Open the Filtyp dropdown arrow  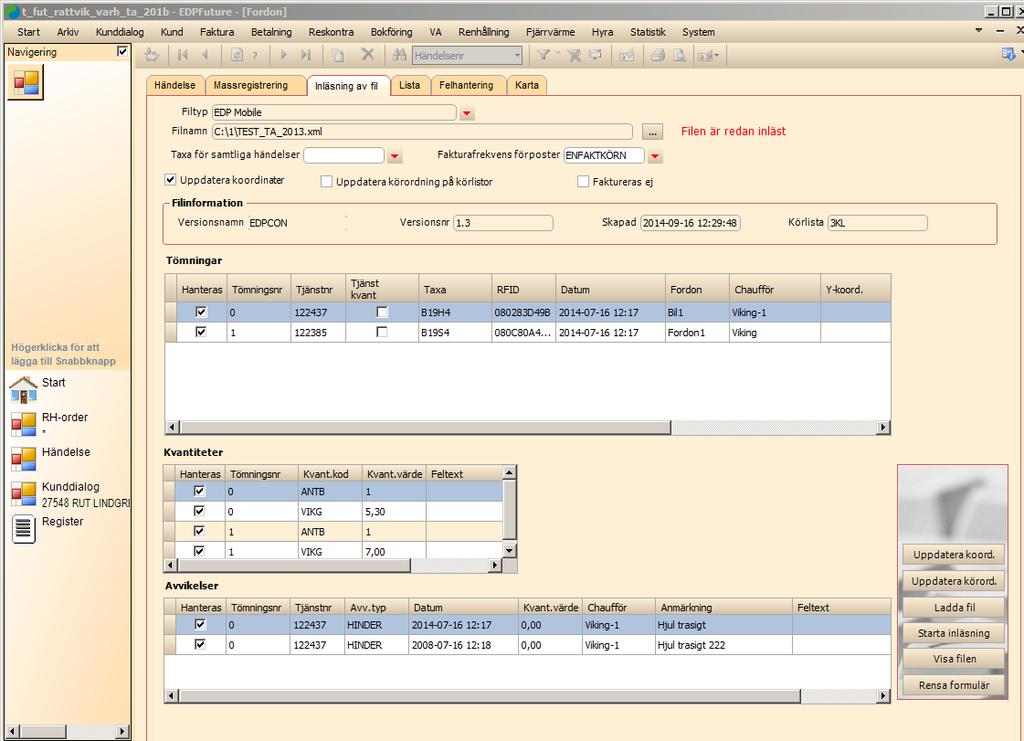466,113
